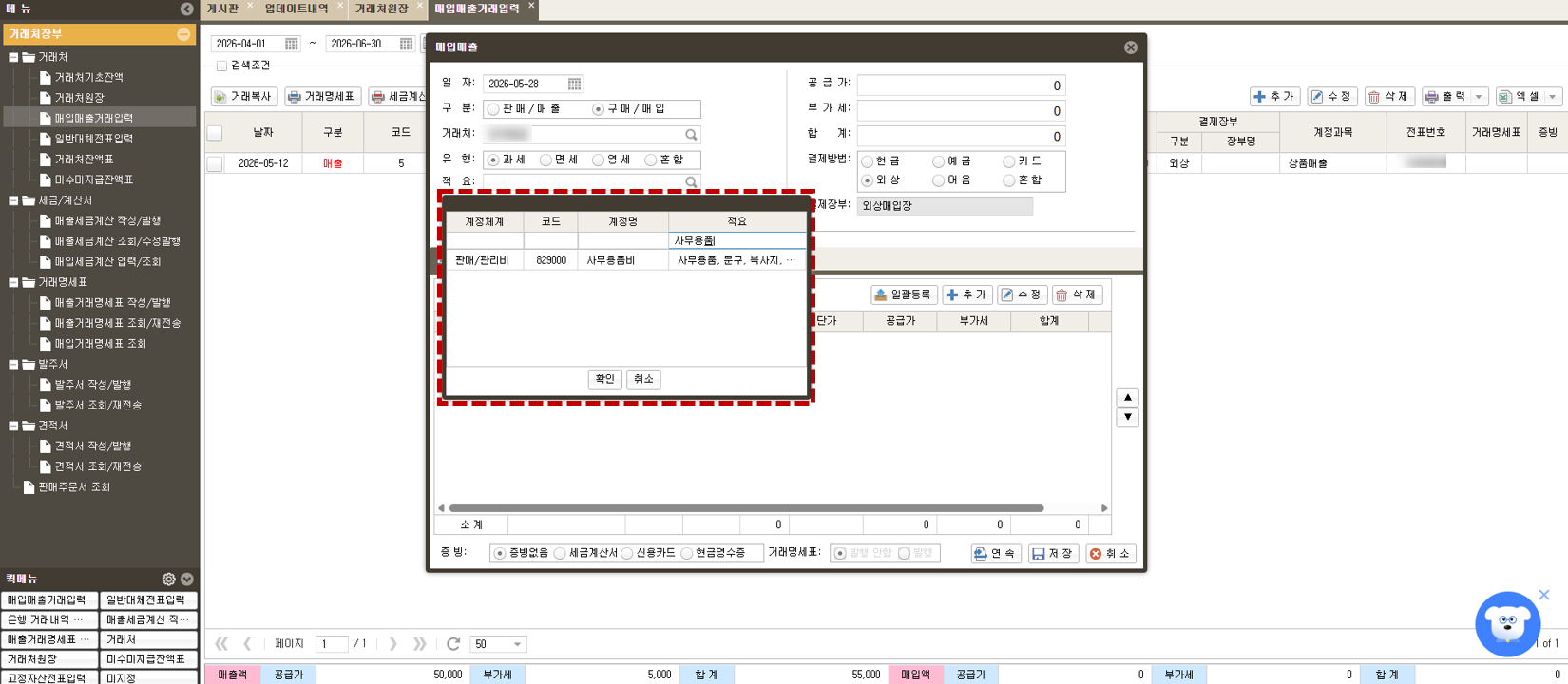The image size is (1568, 684).
Task: Click 출력 print button in toolbar
Action: [x=1445, y=97]
